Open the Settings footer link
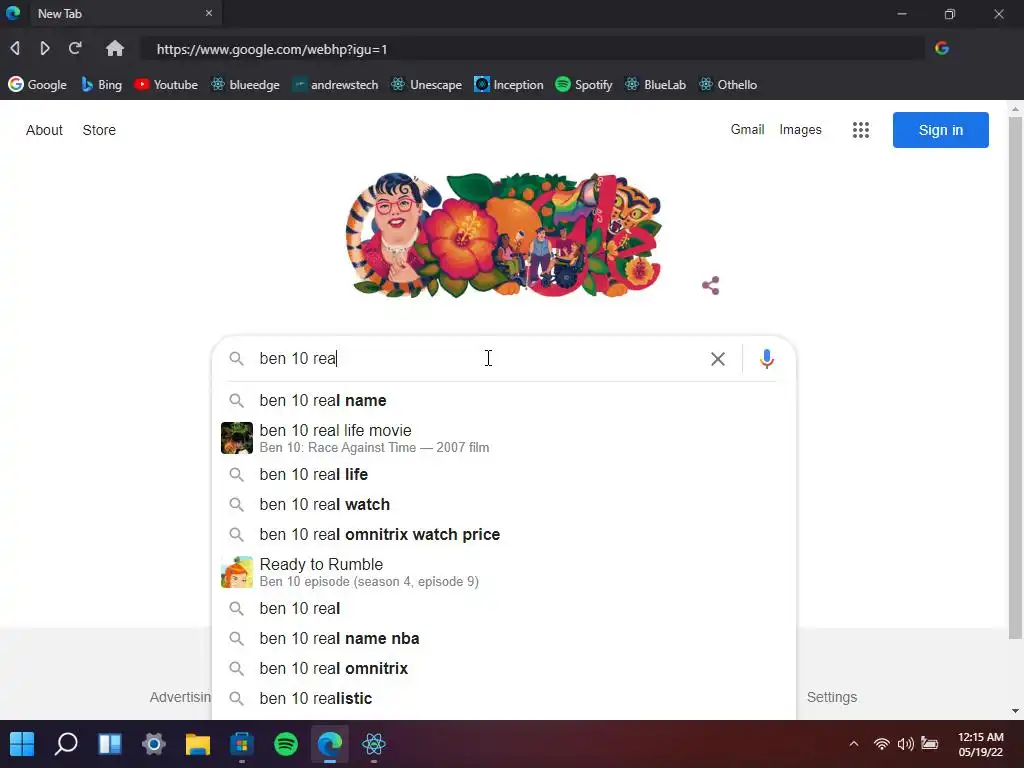1024x768 pixels. coord(831,697)
